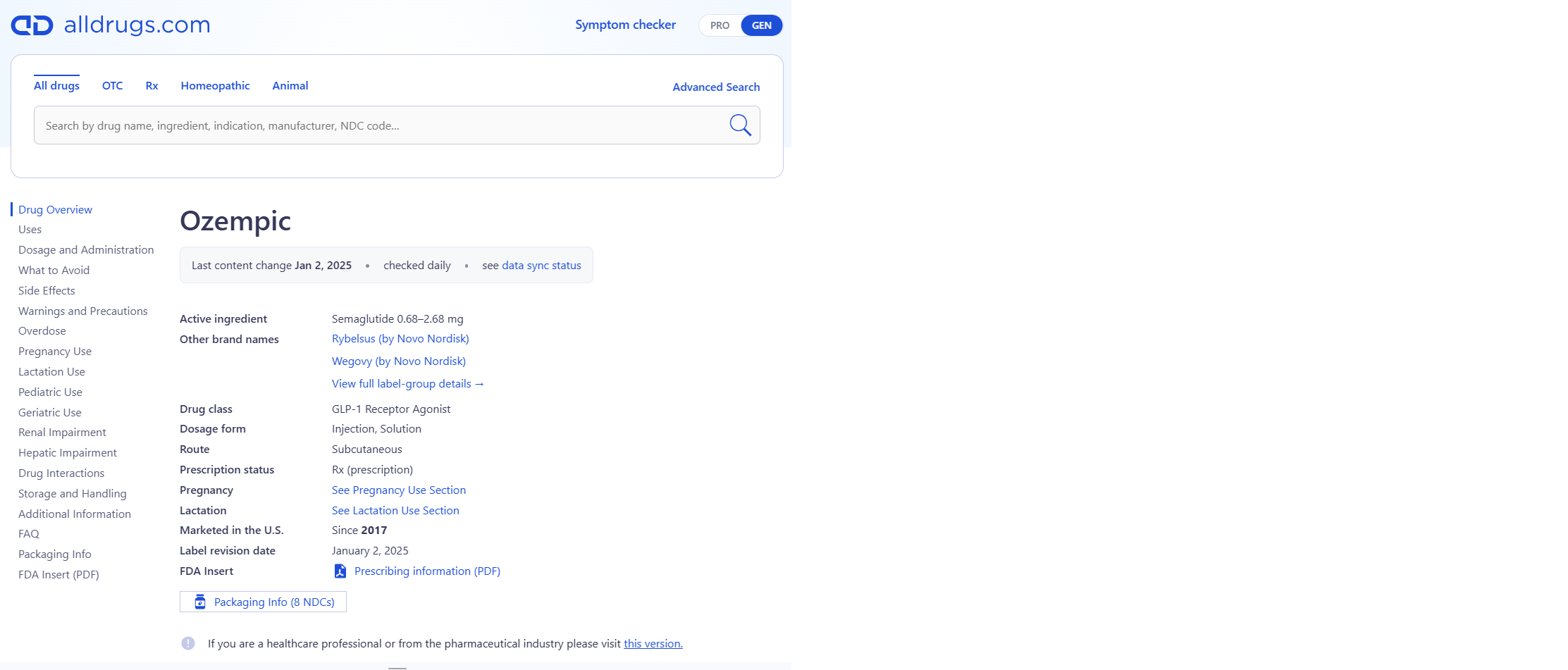View full label-group details
Viewport: 1568px width, 670px height.
click(x=408, y=384)
